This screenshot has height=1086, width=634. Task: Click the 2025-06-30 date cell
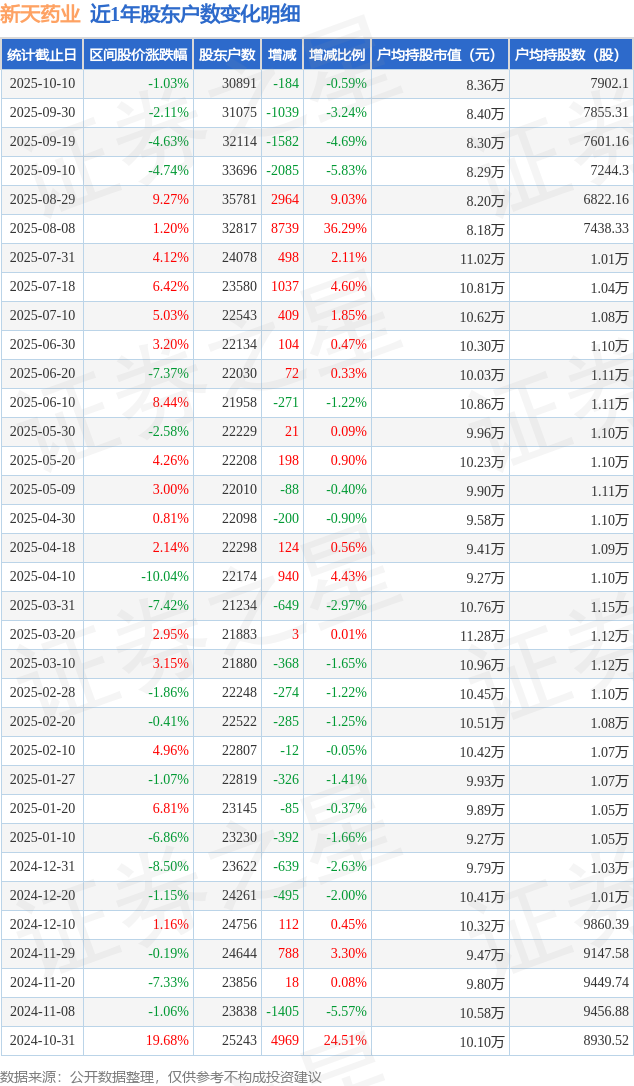tap(42, 345)
